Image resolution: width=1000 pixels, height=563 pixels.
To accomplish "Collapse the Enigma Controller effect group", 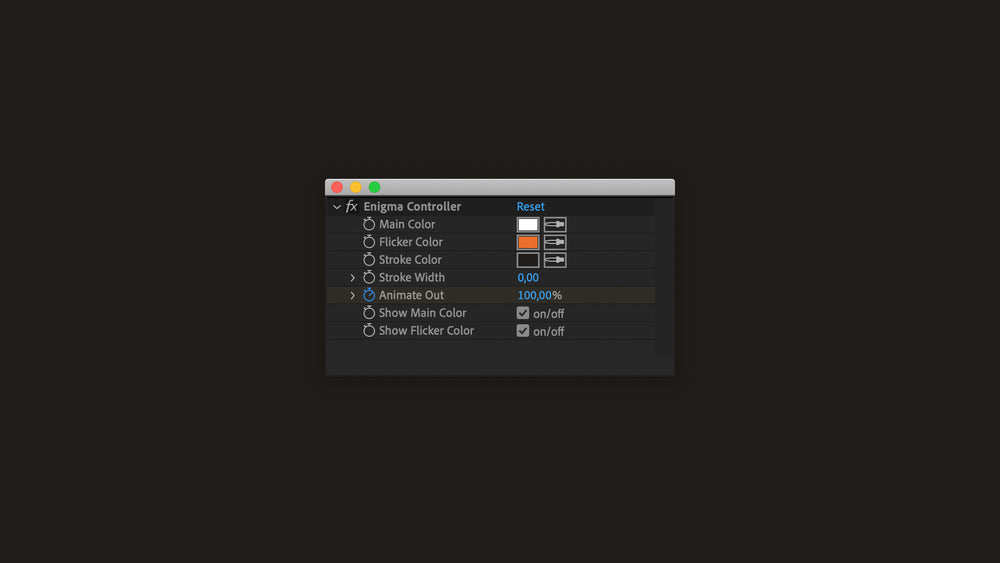I will pyautogui.click(x=337, y=207).
